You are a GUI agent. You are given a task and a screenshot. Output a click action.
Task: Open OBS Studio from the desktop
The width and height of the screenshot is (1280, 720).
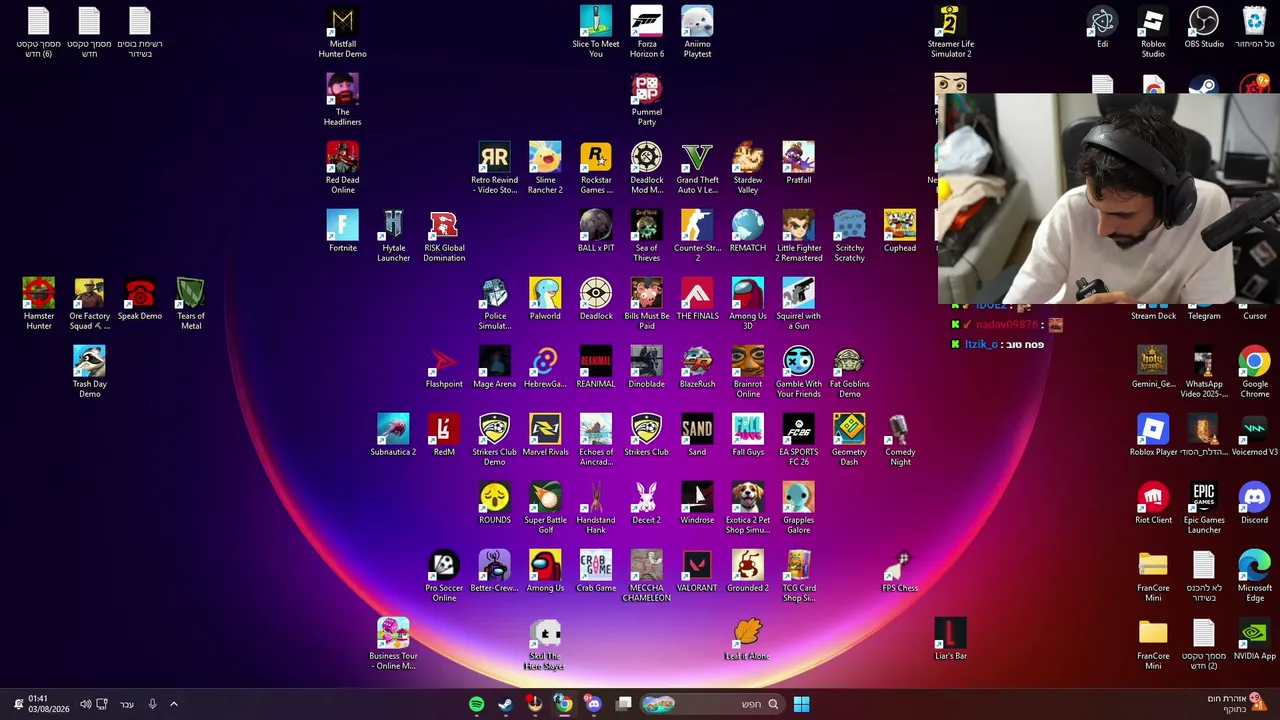pos(1204,27)
